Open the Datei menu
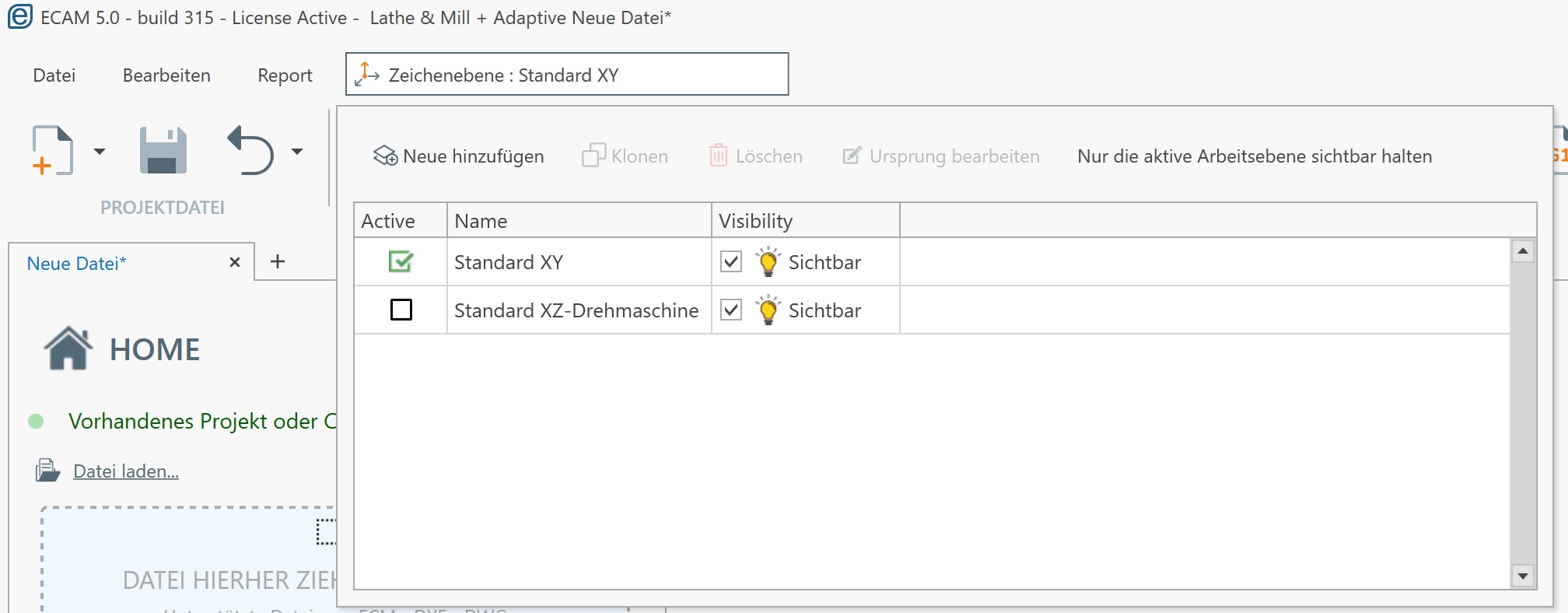 (54, 75)
